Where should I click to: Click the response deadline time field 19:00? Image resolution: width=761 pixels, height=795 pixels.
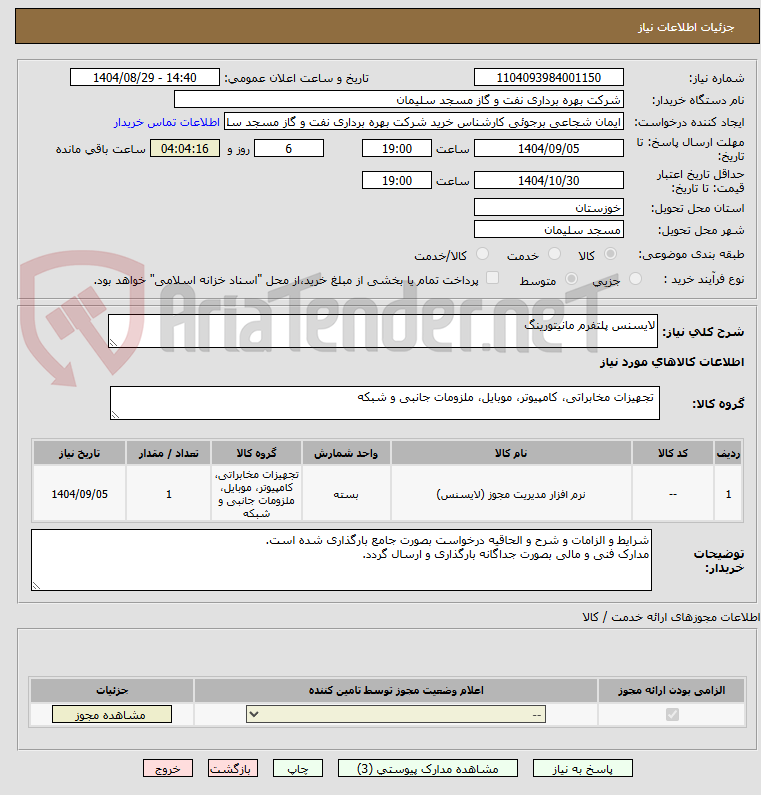[x=396, y=149]
